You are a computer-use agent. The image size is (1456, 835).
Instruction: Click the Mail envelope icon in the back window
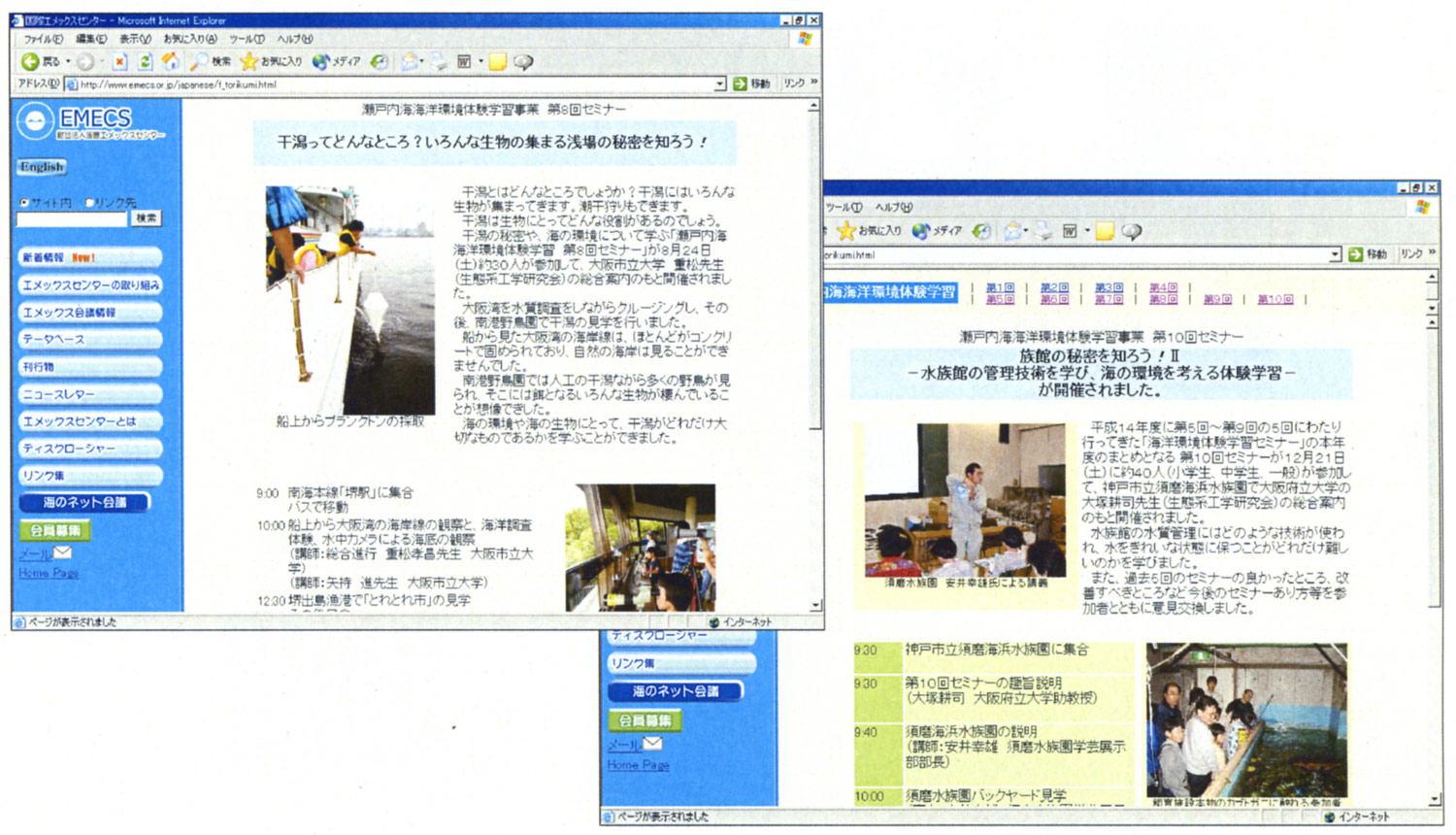pyautogui.click(x=1013, y=231)
